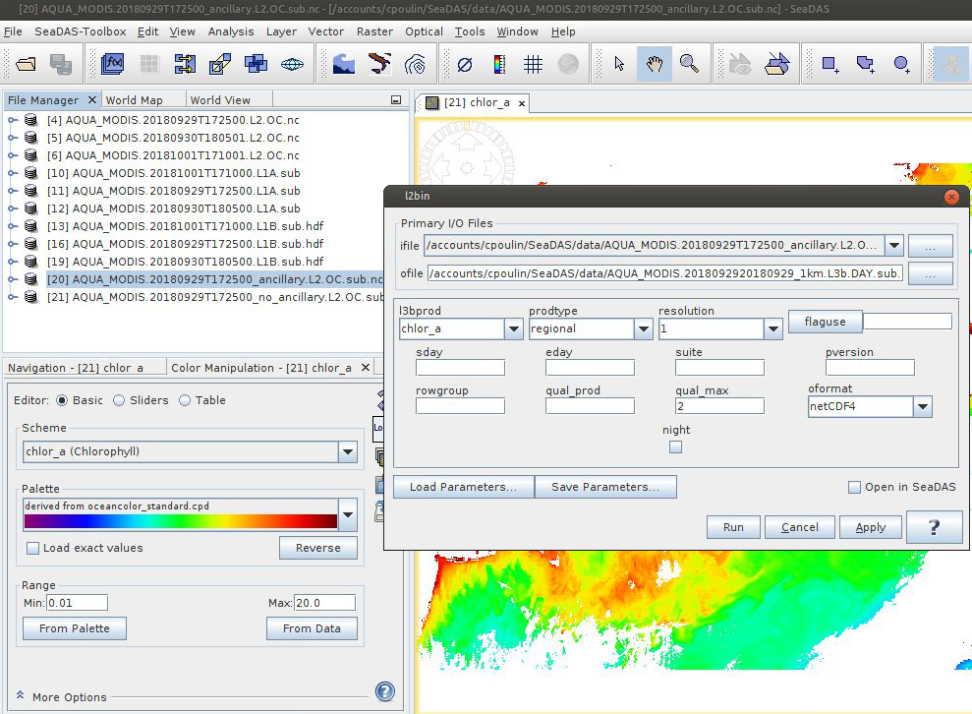Select the hand panning tool
Image resolution: width=972 pixels, height=714 pixels.
tap(654, 64)
